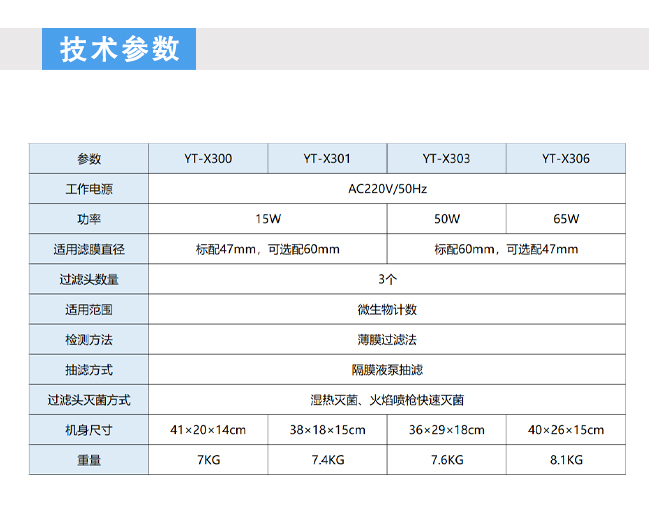Select the YT-X301 column header
This screenshot has width=650, height=532.
(327, 158)
